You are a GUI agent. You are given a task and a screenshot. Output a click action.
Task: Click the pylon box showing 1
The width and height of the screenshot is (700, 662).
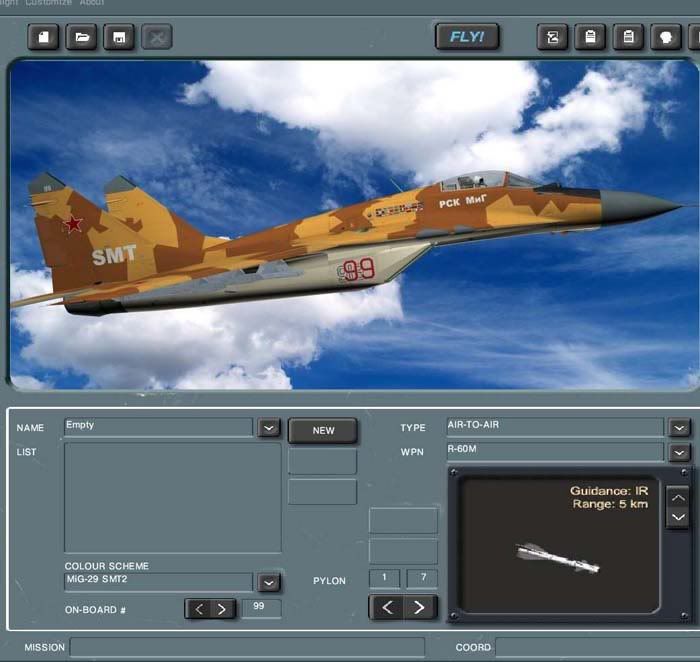pyautogui.click(x=384, y=579)
